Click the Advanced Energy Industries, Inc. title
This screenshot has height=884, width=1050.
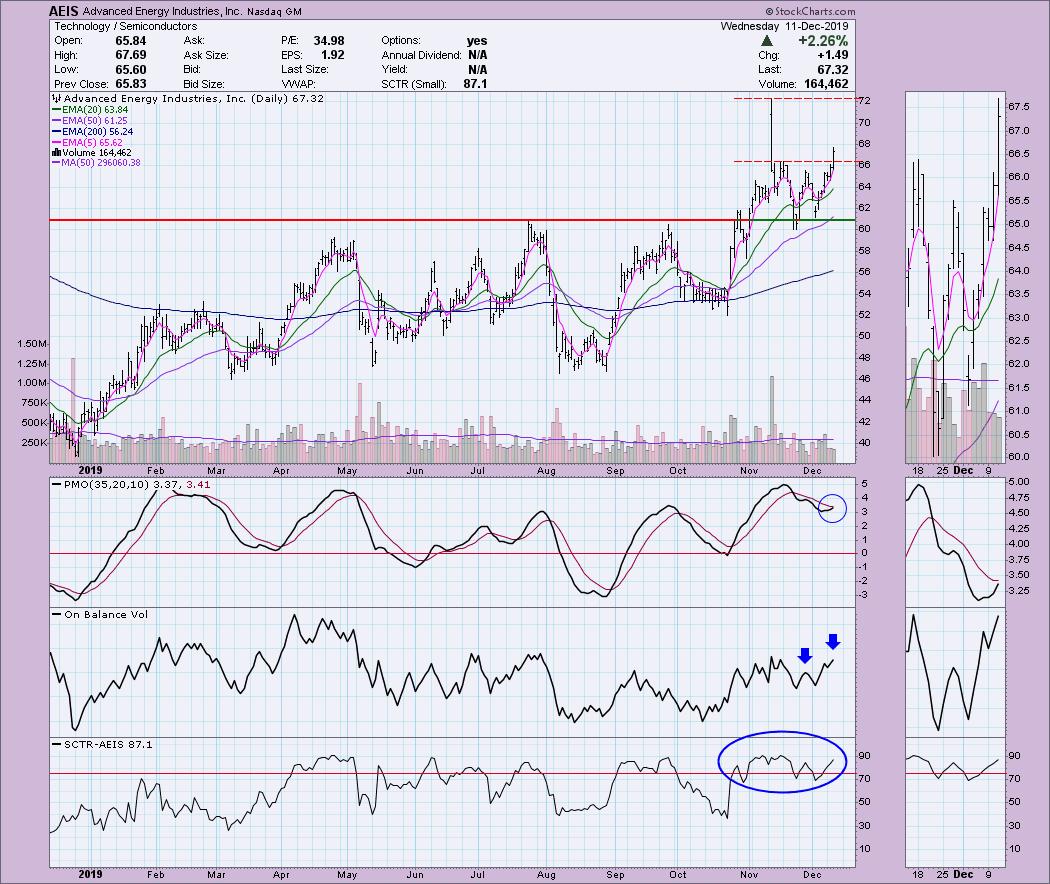click(x=161, y=11)
